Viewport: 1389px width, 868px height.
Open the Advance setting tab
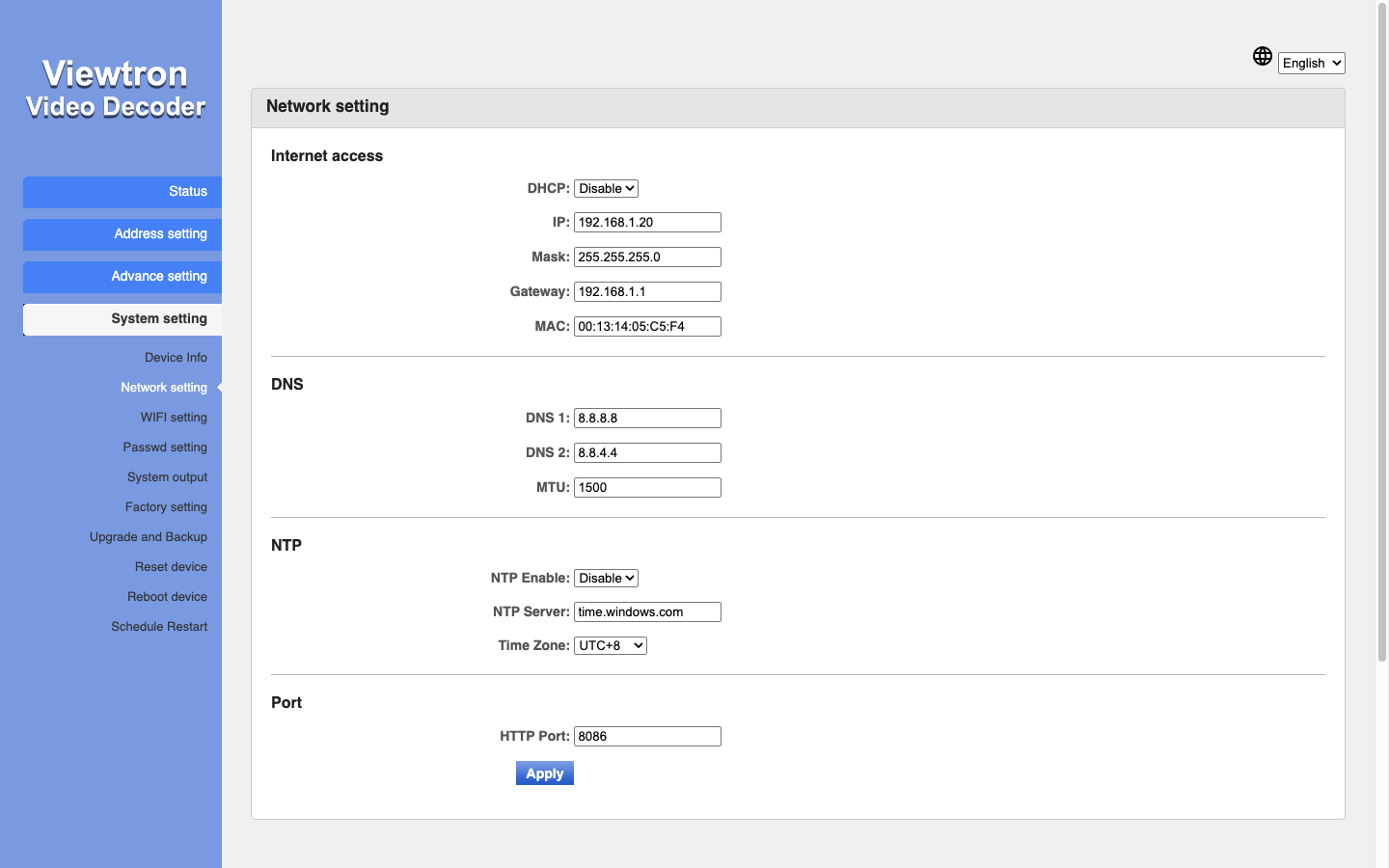pos(123,277)
